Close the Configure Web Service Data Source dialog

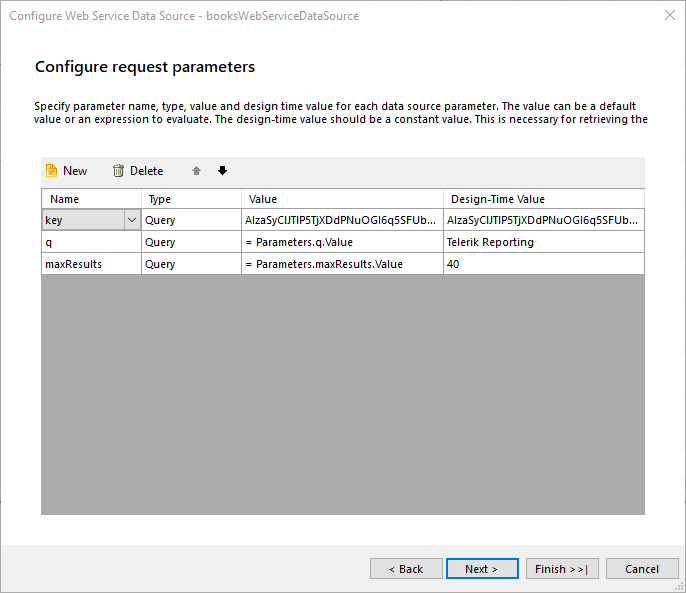(x=668, y=16)
